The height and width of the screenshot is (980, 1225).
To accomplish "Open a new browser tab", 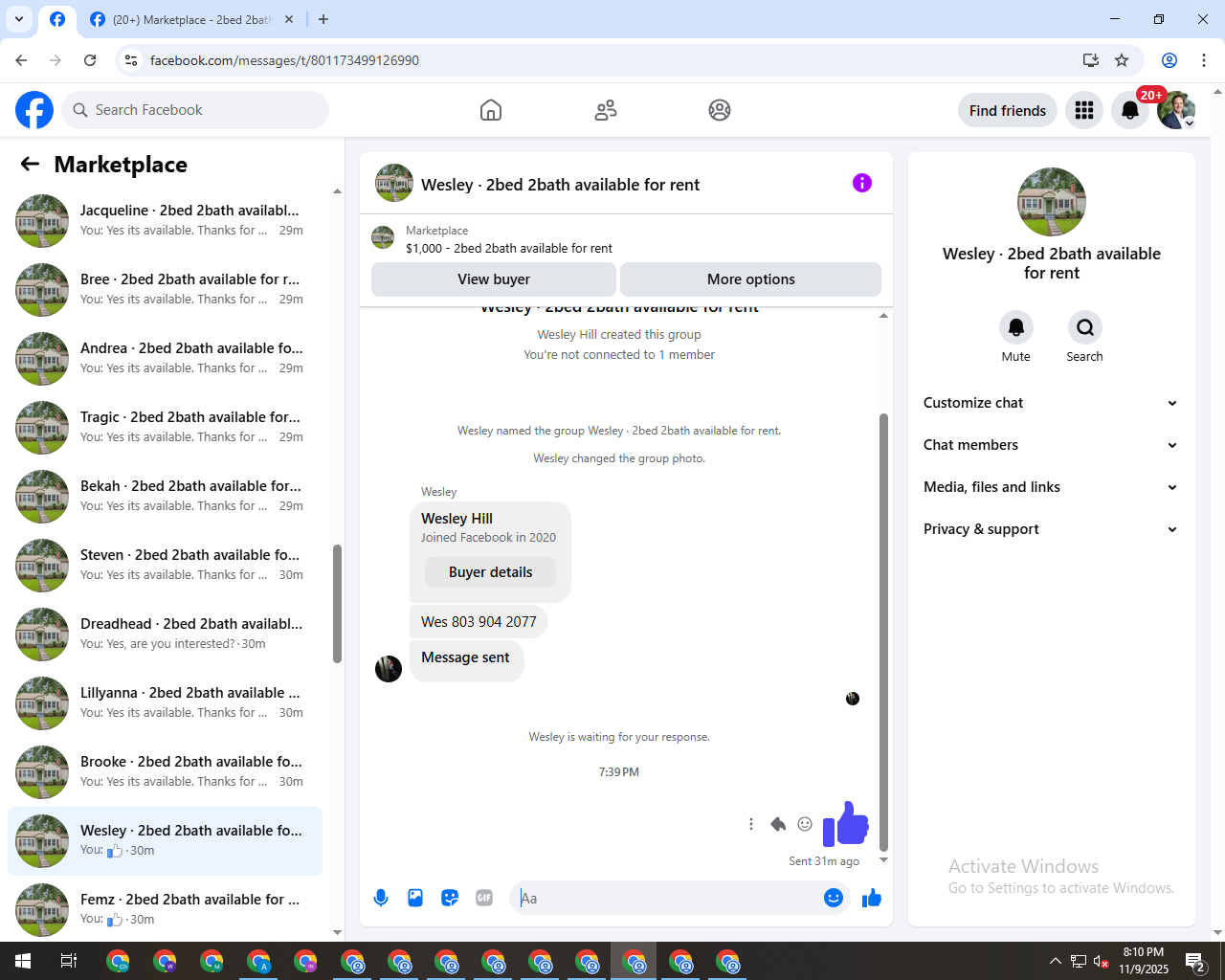I will (x=323, y=19).
